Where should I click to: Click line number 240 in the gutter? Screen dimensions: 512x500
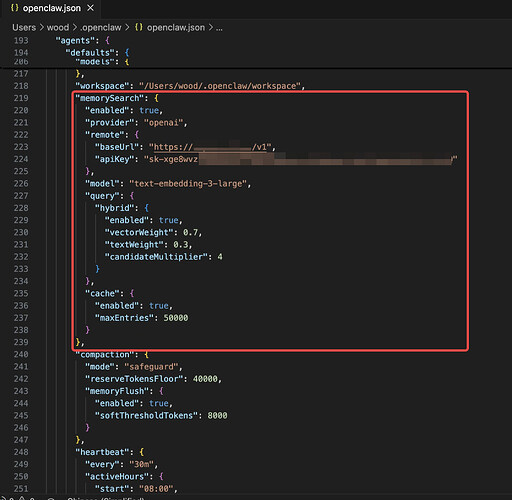(x=21, y=354)
